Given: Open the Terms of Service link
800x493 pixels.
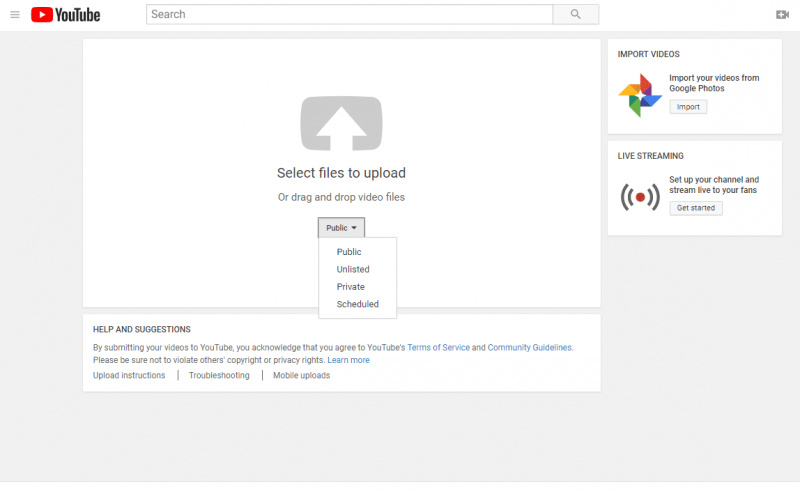Looking at the screenshot, I should (x=438, y=347).
